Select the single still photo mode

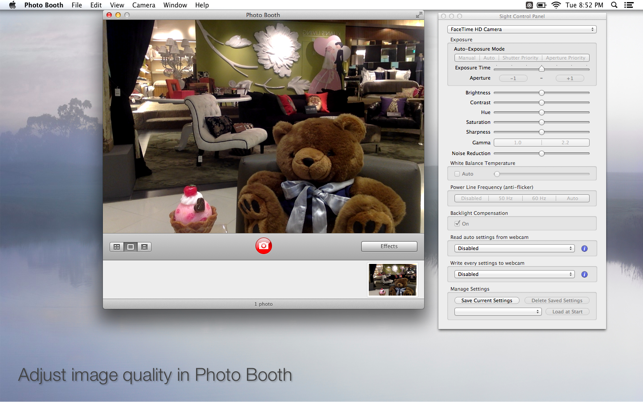[x=130, y=247]
